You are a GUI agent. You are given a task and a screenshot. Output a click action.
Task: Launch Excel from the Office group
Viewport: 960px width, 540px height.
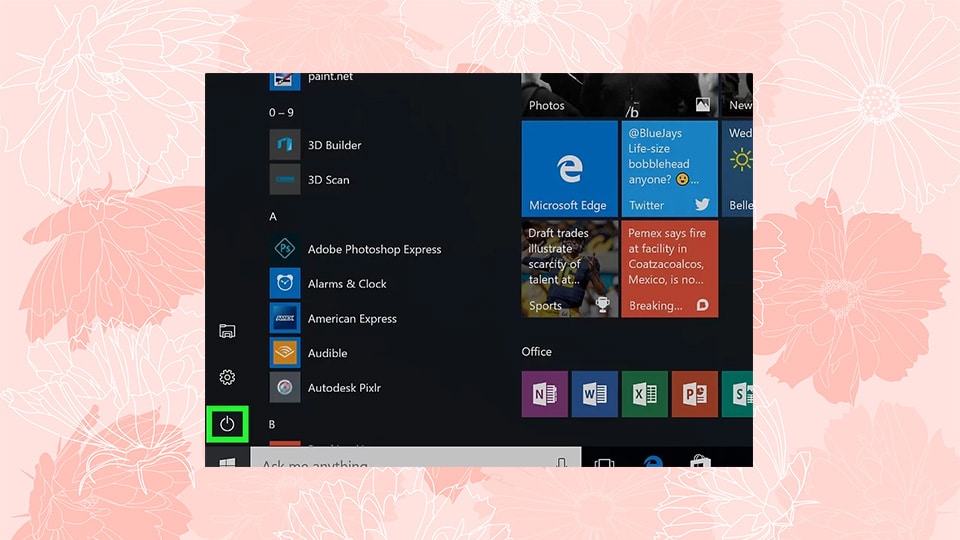coord(644,394)
